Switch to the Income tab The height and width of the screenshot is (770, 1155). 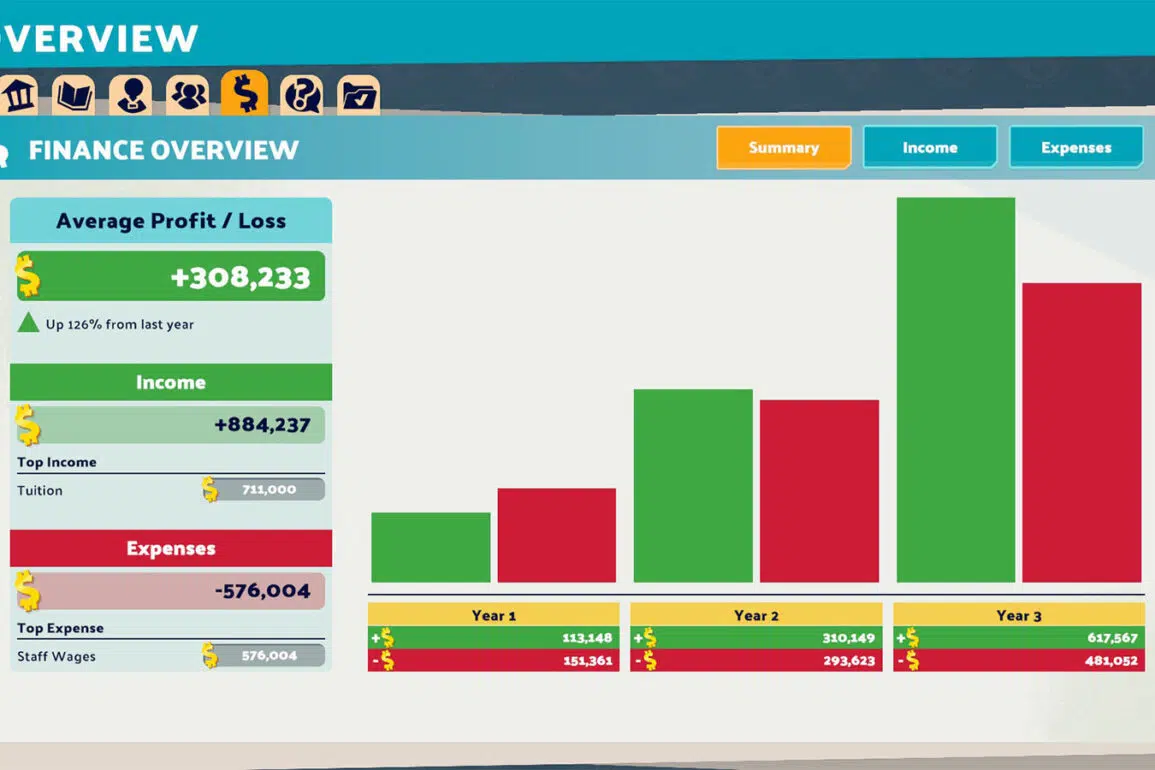point(930,147)
